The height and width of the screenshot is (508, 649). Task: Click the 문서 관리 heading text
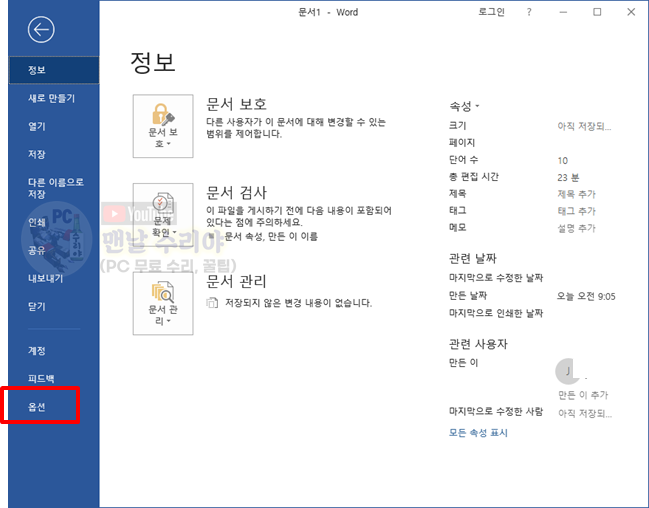[236, 282]
